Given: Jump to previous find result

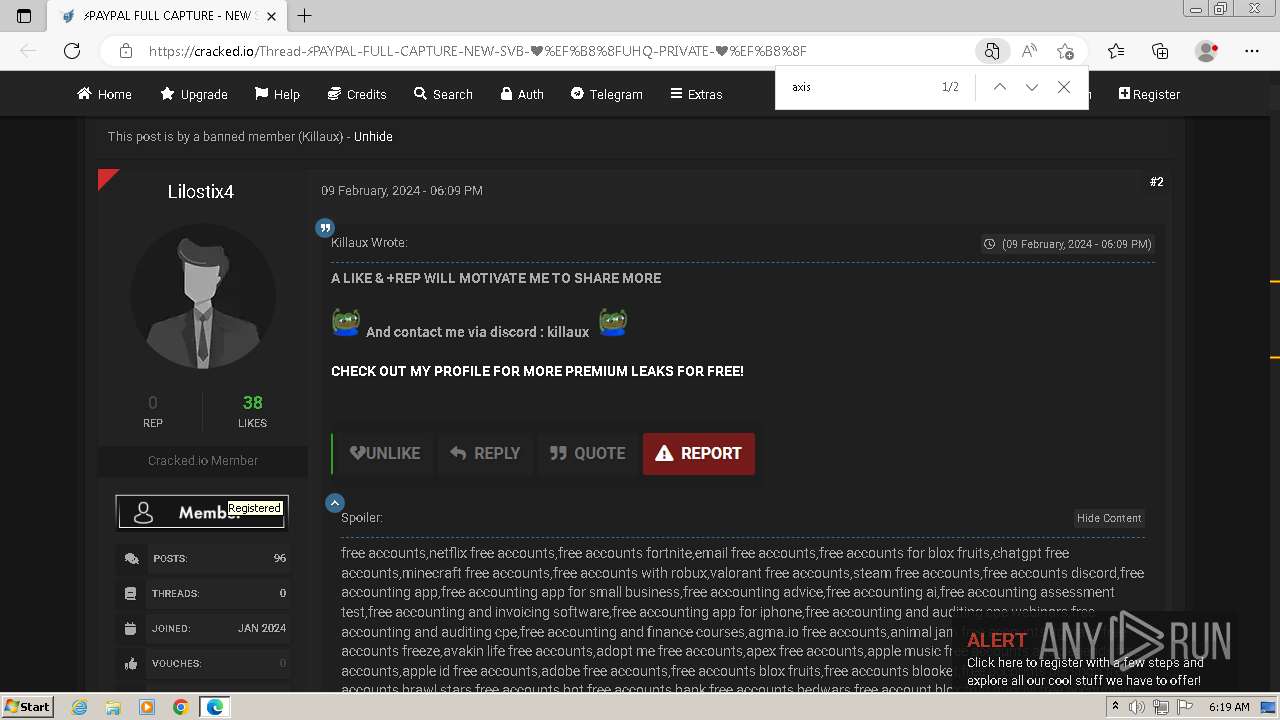Looking at the screenshot, I should pos(999,87).
